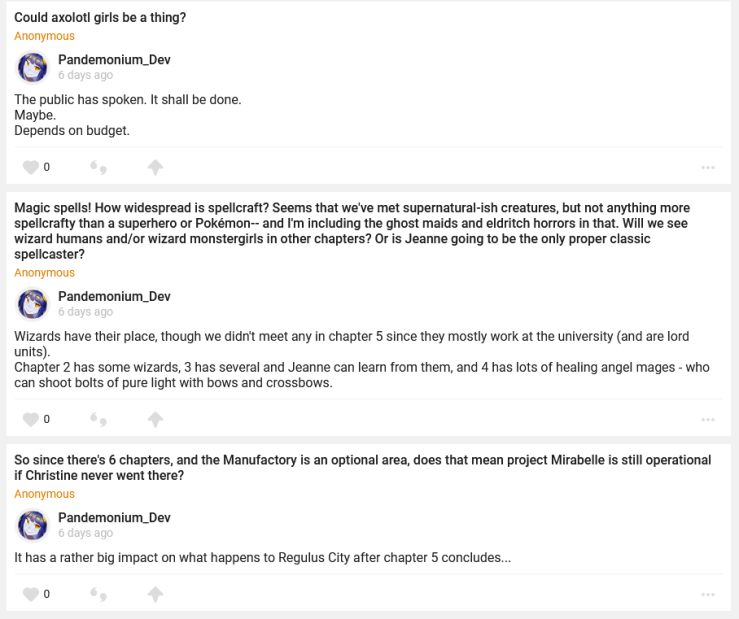739x619 pixels.
Task: Open more options for the magic spells answer
Action: pos(708,419)
